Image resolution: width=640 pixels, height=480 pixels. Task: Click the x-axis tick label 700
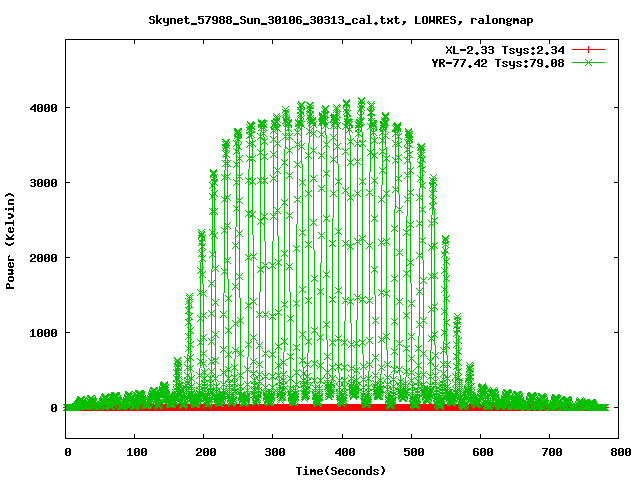(x=552, y=452)
